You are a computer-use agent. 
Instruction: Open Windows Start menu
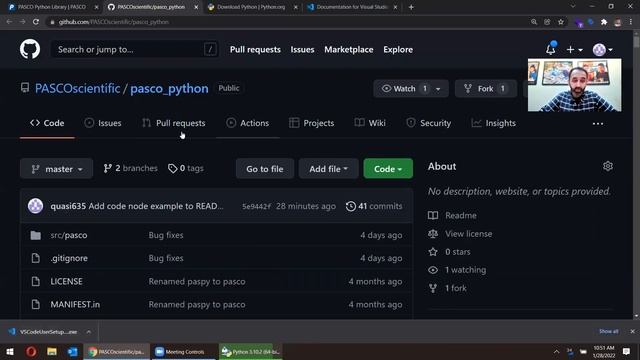(10, 351)
